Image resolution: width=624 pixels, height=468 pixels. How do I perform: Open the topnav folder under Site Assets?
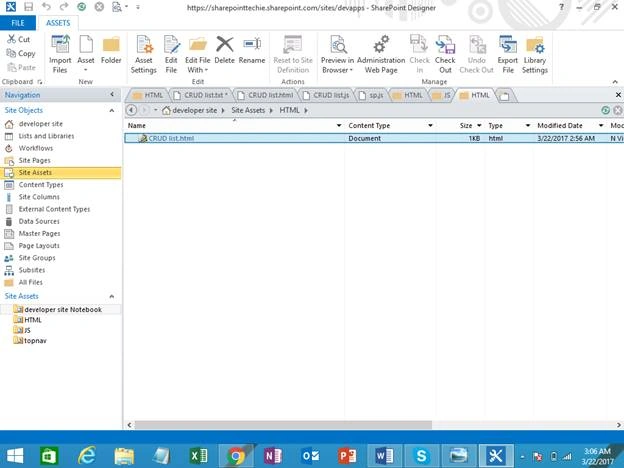[35, 341]
